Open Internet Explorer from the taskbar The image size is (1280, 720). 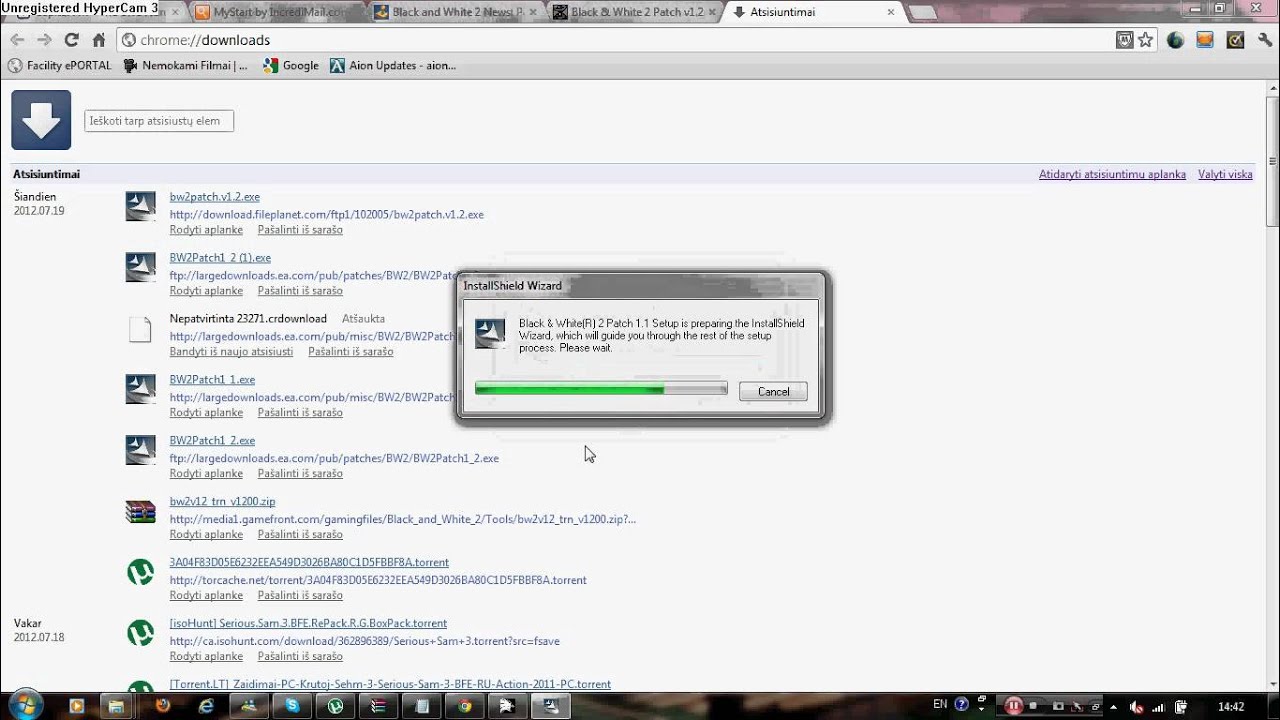207,706
